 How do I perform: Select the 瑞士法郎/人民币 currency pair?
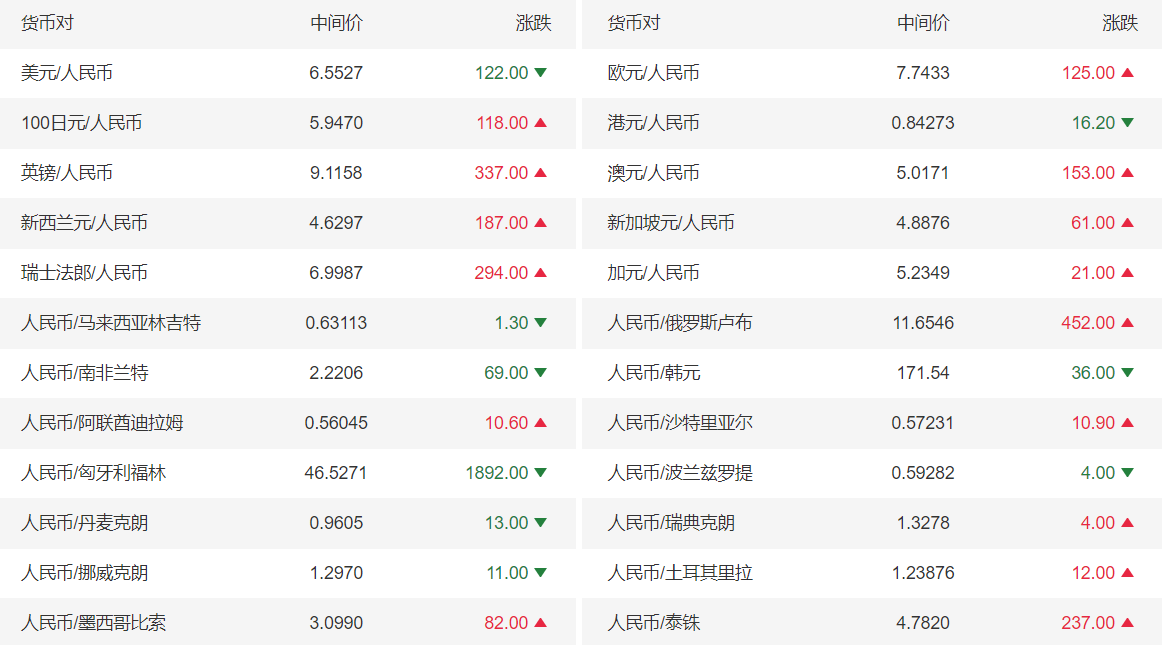coord(85,272)
